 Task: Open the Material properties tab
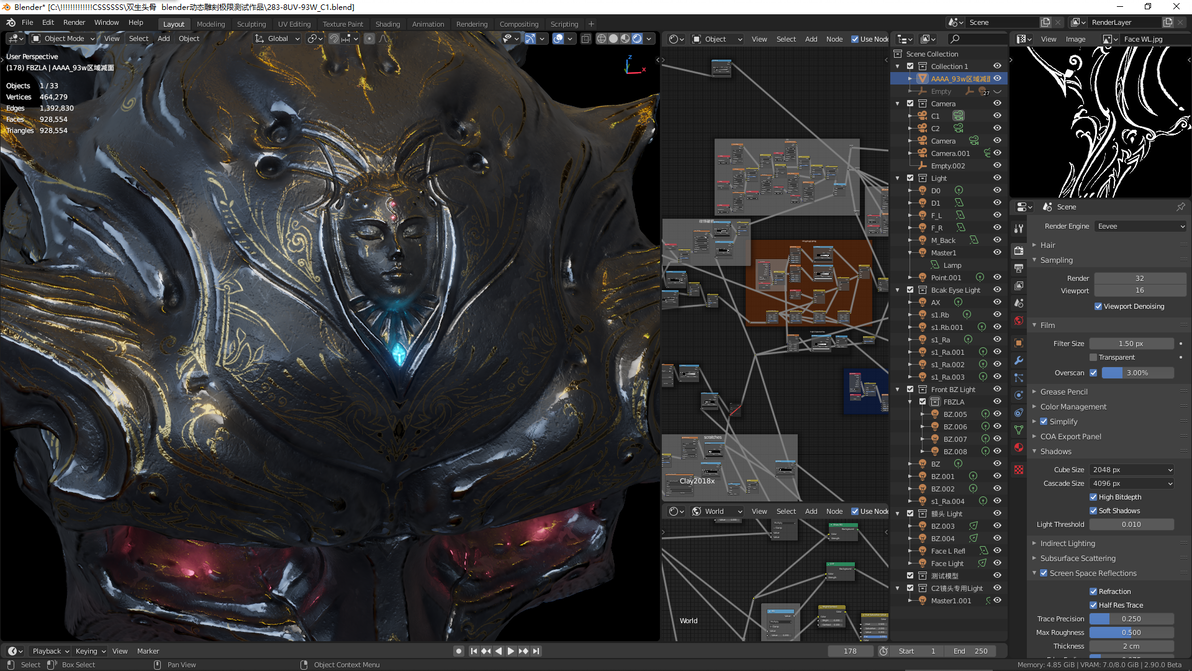coord(1019,448)
